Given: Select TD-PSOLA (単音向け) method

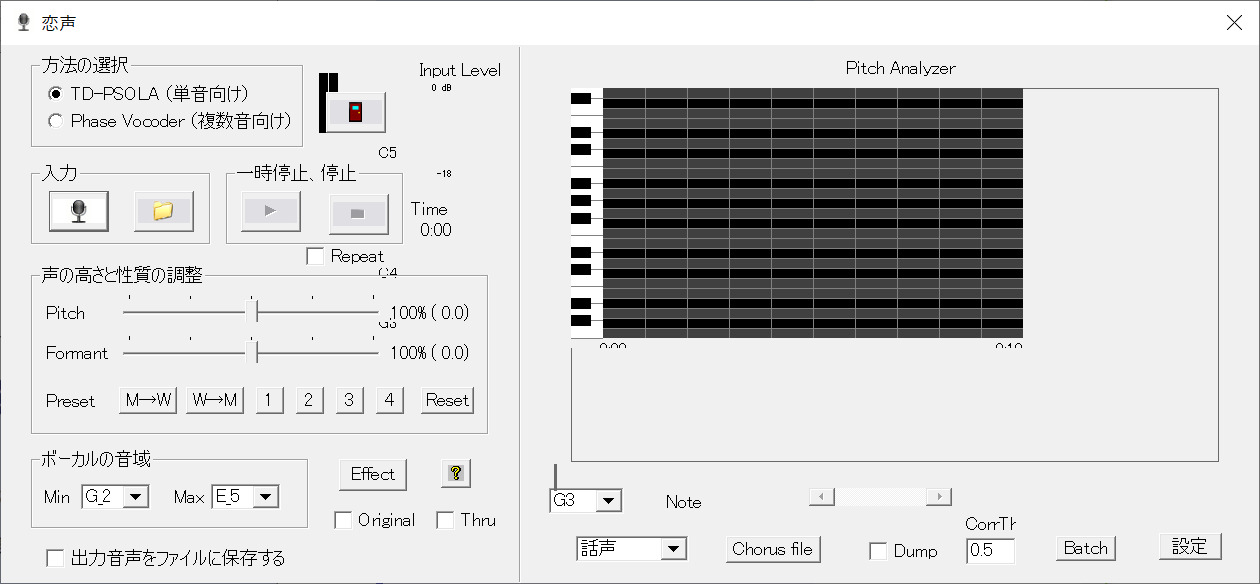Looking at the screenshot, I should click(x=149, y=93).
